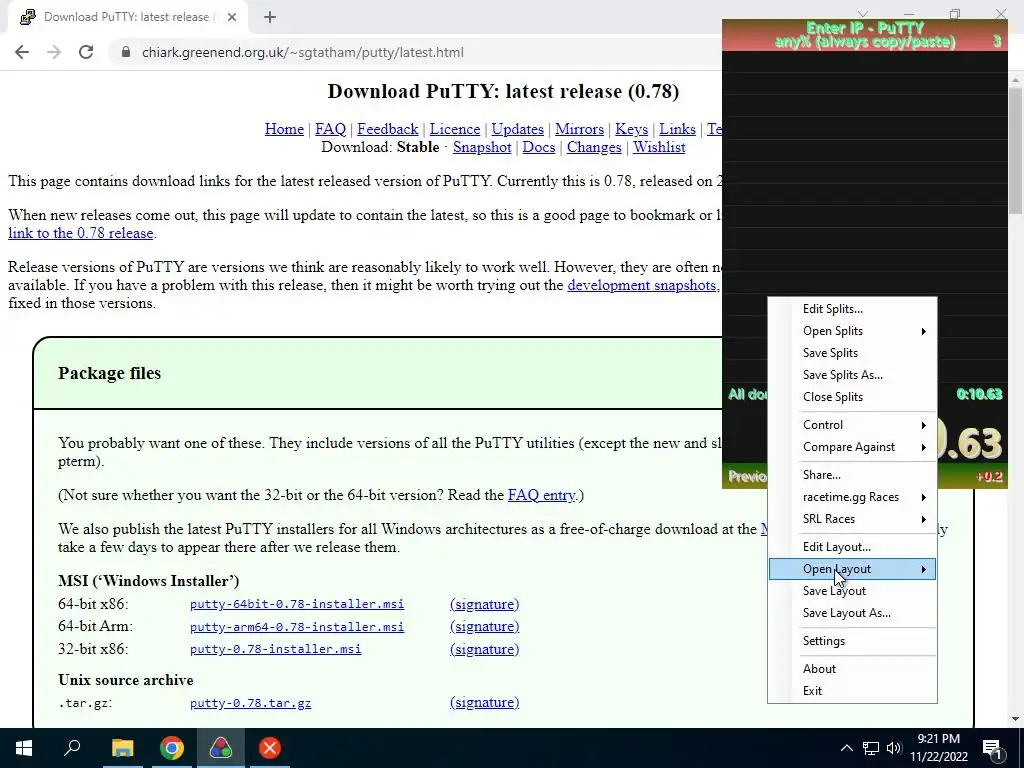Follow the Keys link
This screenshot has width=1024, height=768.
(632, 129)
